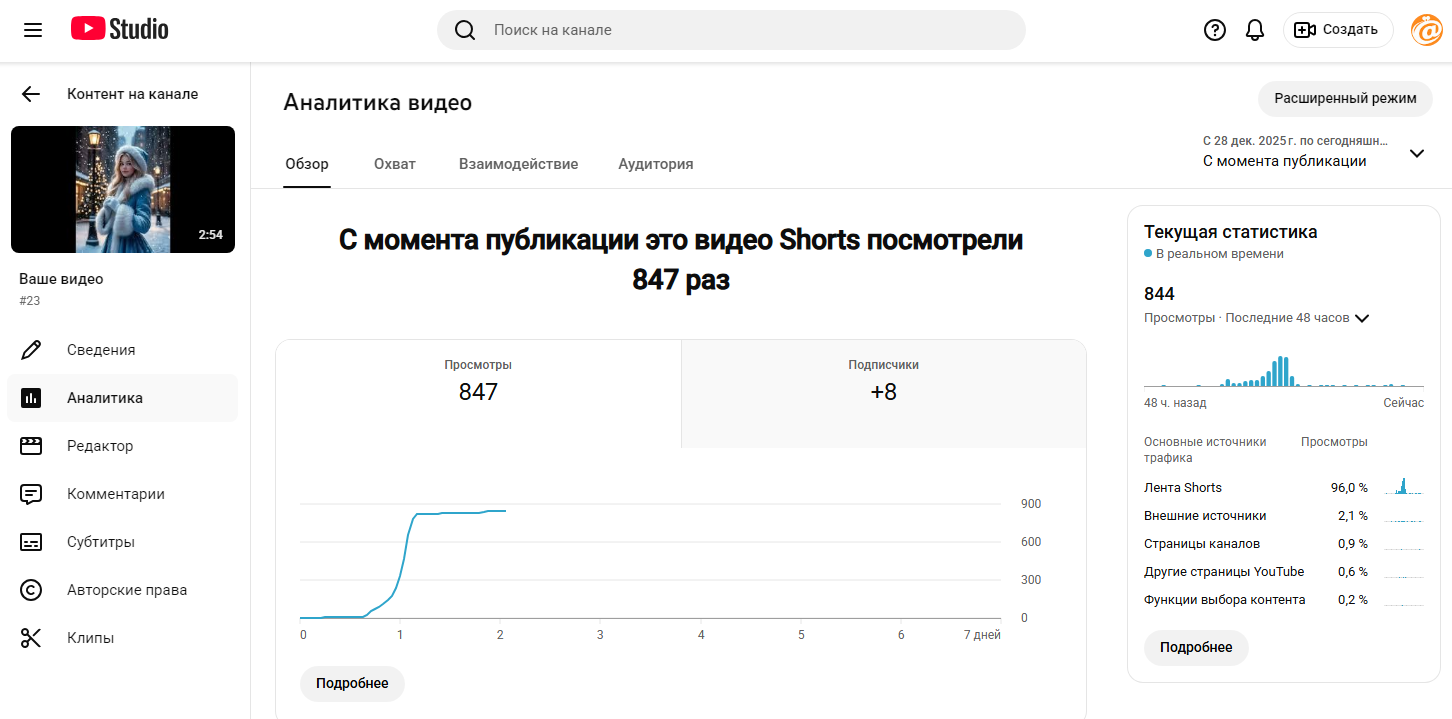
Task: Open Комментарии in the sidebar
Action: coord(115,494)
